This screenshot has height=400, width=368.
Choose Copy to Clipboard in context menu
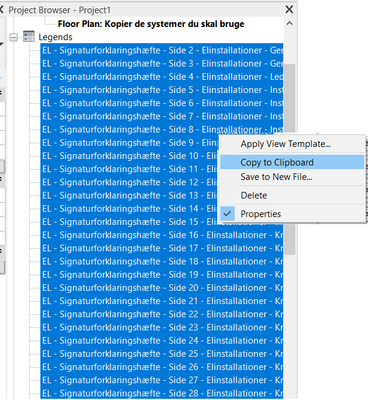tap(292, 162)
